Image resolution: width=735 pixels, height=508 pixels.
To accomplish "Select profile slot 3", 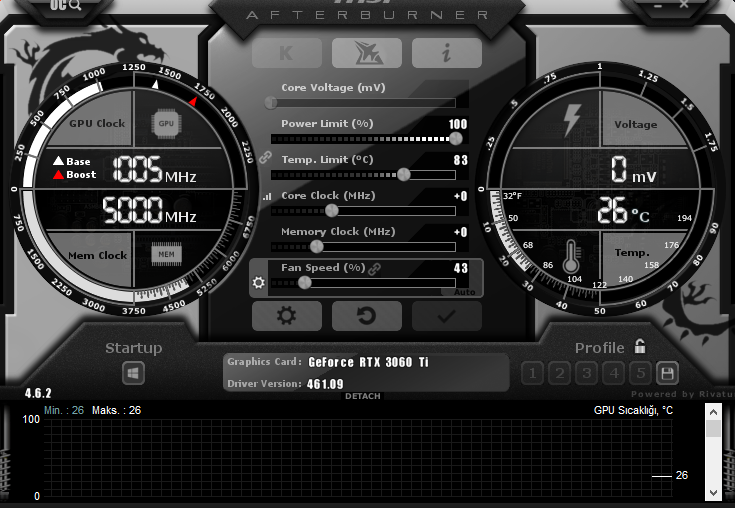I will coord(586,374).
